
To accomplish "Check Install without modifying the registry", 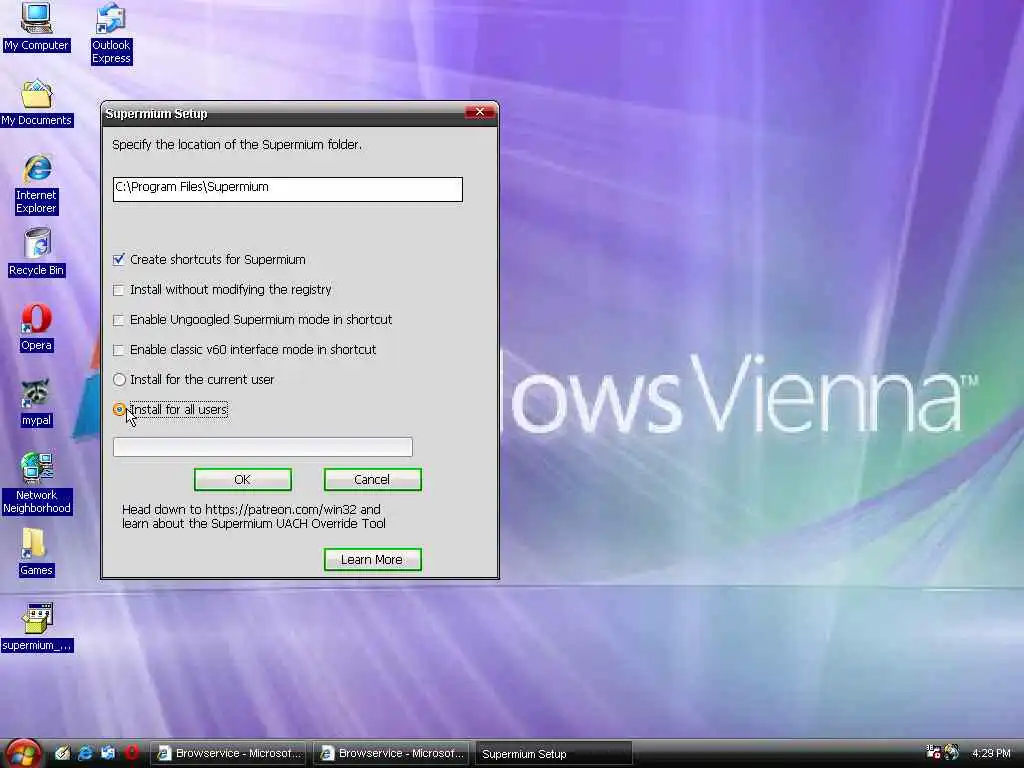I will pos(118,290).
